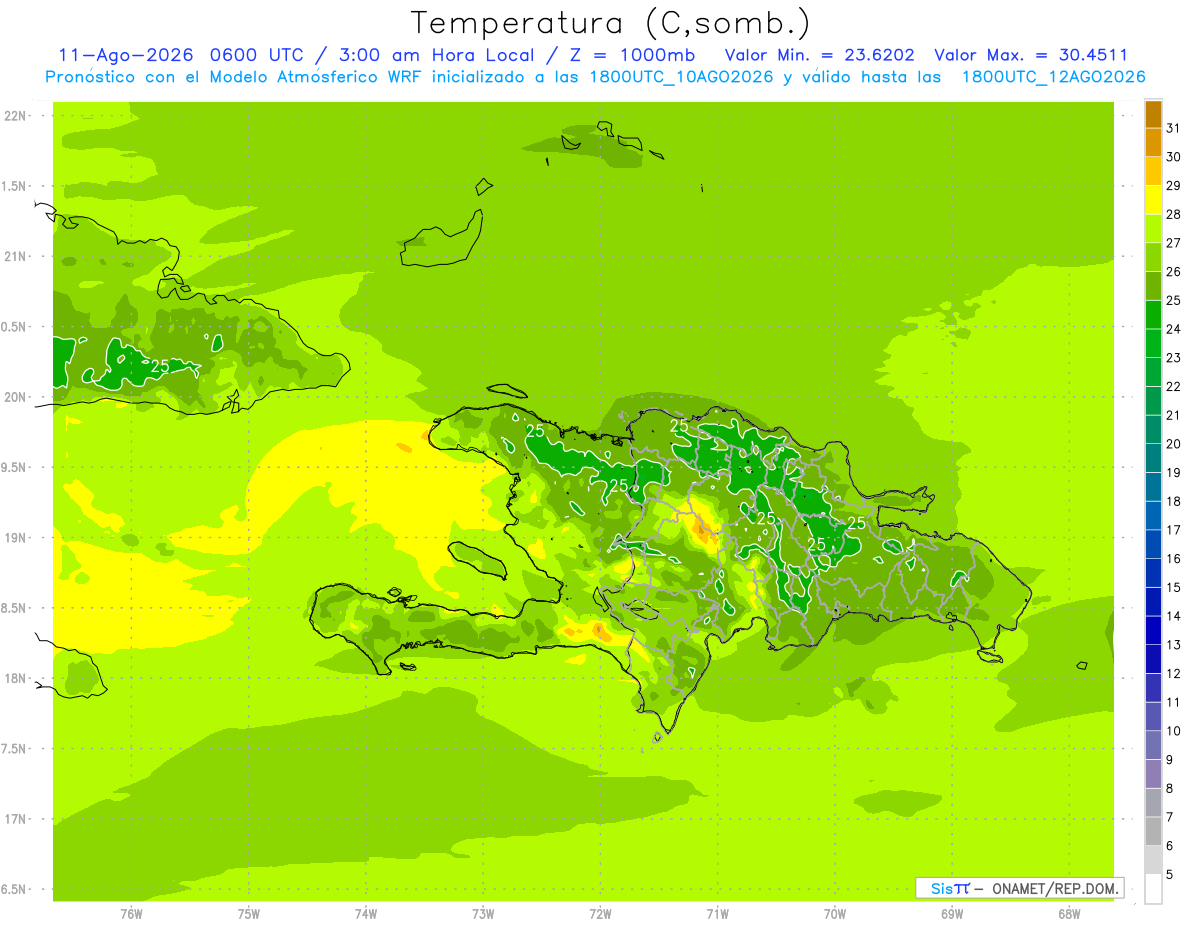The image size is (1200, 927).
Task: Click the 'Valor Max. = 30.4511' text
Action: [1031, 55]
